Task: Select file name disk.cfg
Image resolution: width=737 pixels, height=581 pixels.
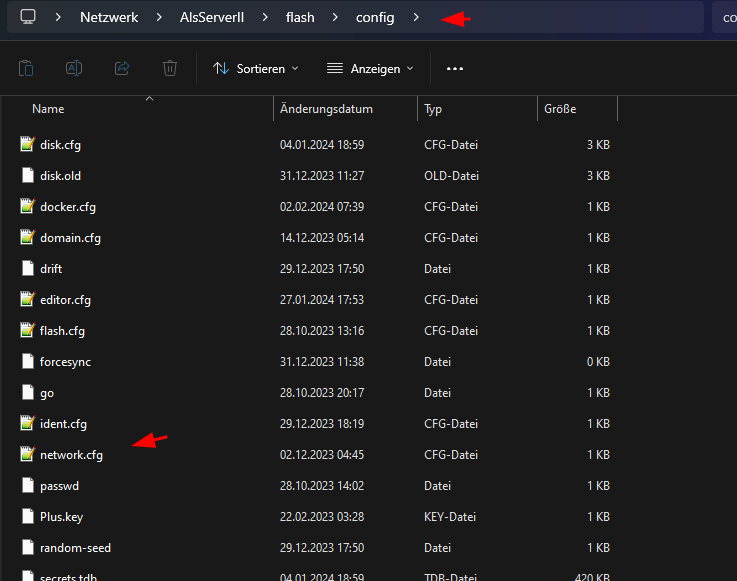Action: click(x=60, y=145)
